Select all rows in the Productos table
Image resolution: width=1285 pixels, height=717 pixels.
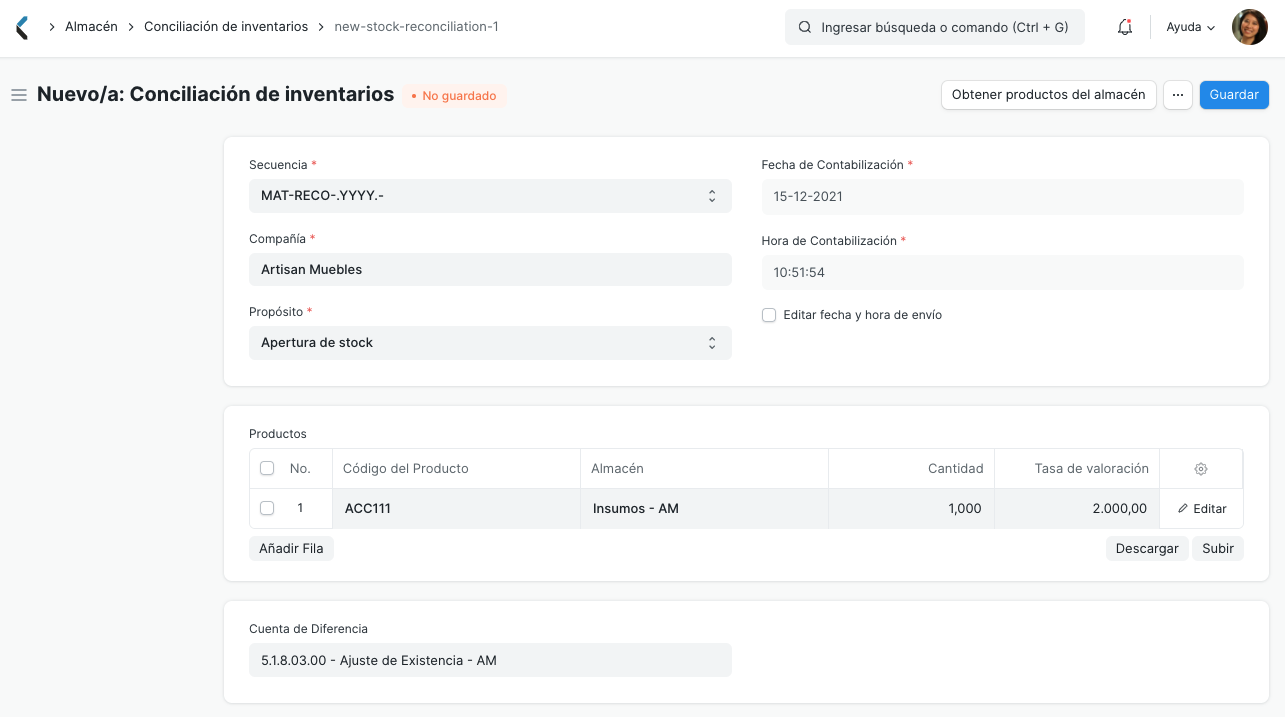pos(267,468)
